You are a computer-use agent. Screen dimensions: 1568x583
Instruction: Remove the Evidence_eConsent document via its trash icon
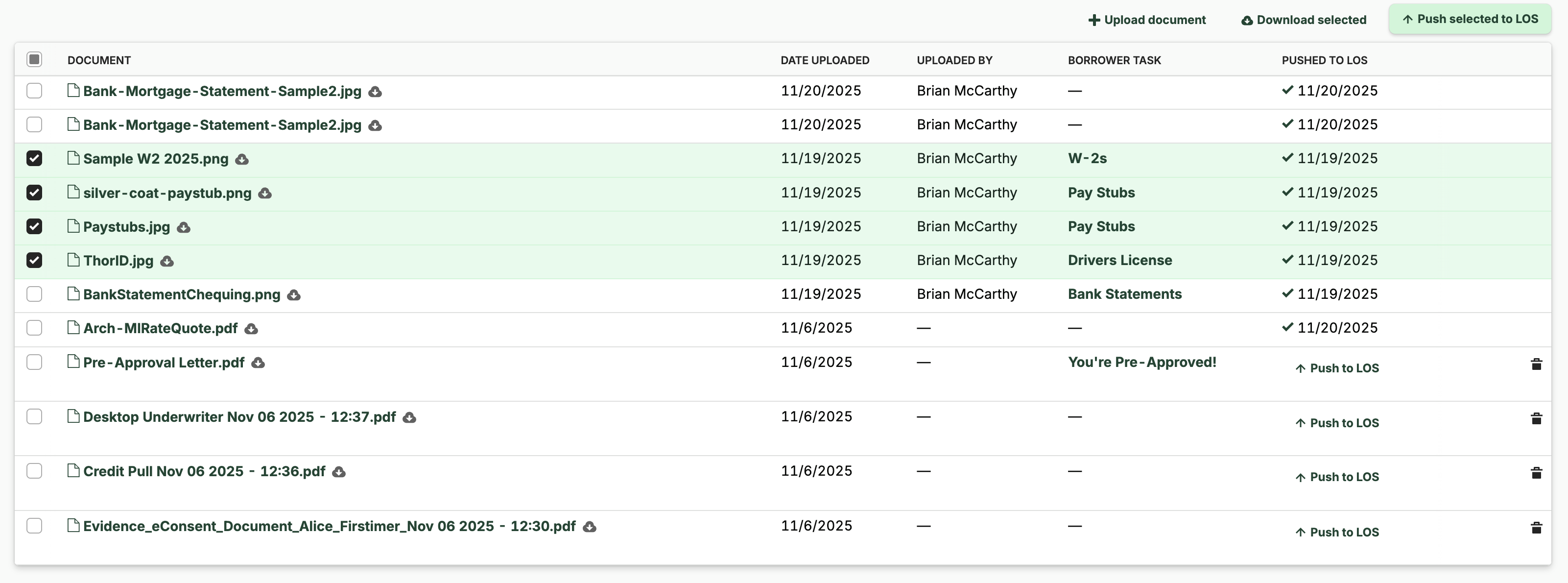(x=1536, y=528)
